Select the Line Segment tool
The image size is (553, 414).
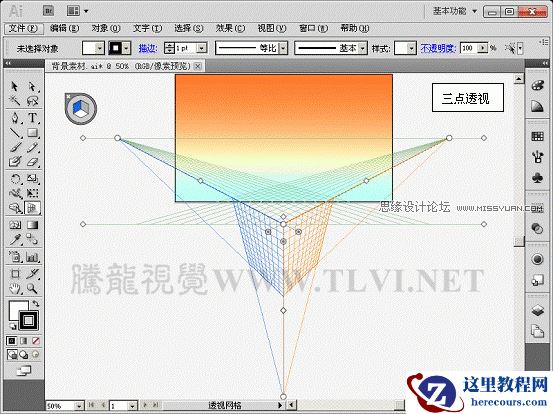14,133
